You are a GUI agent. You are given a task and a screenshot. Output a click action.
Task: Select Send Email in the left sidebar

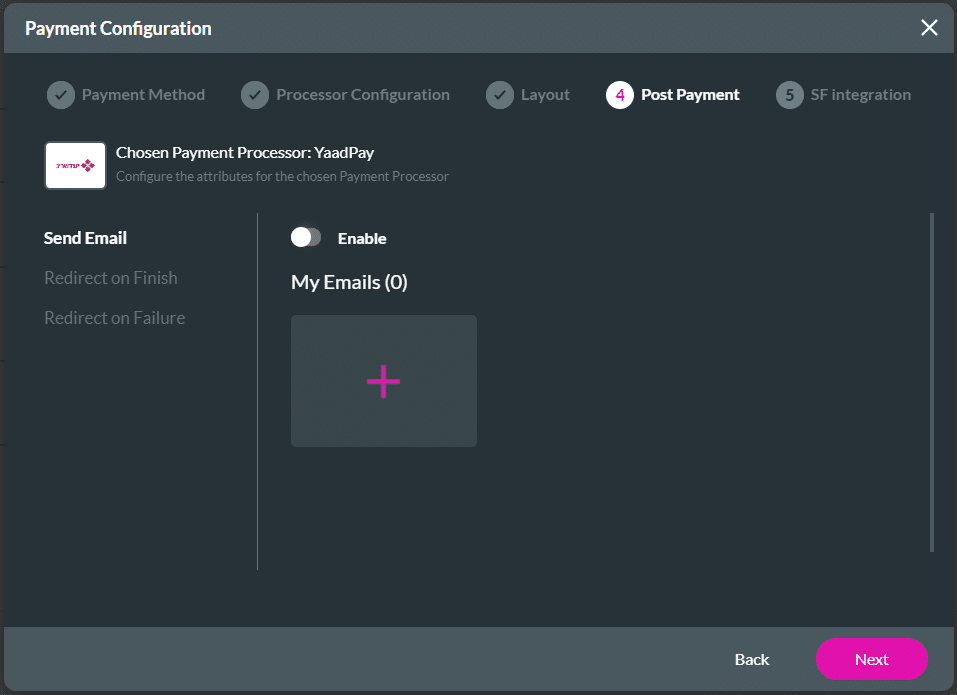click(85, 238)
